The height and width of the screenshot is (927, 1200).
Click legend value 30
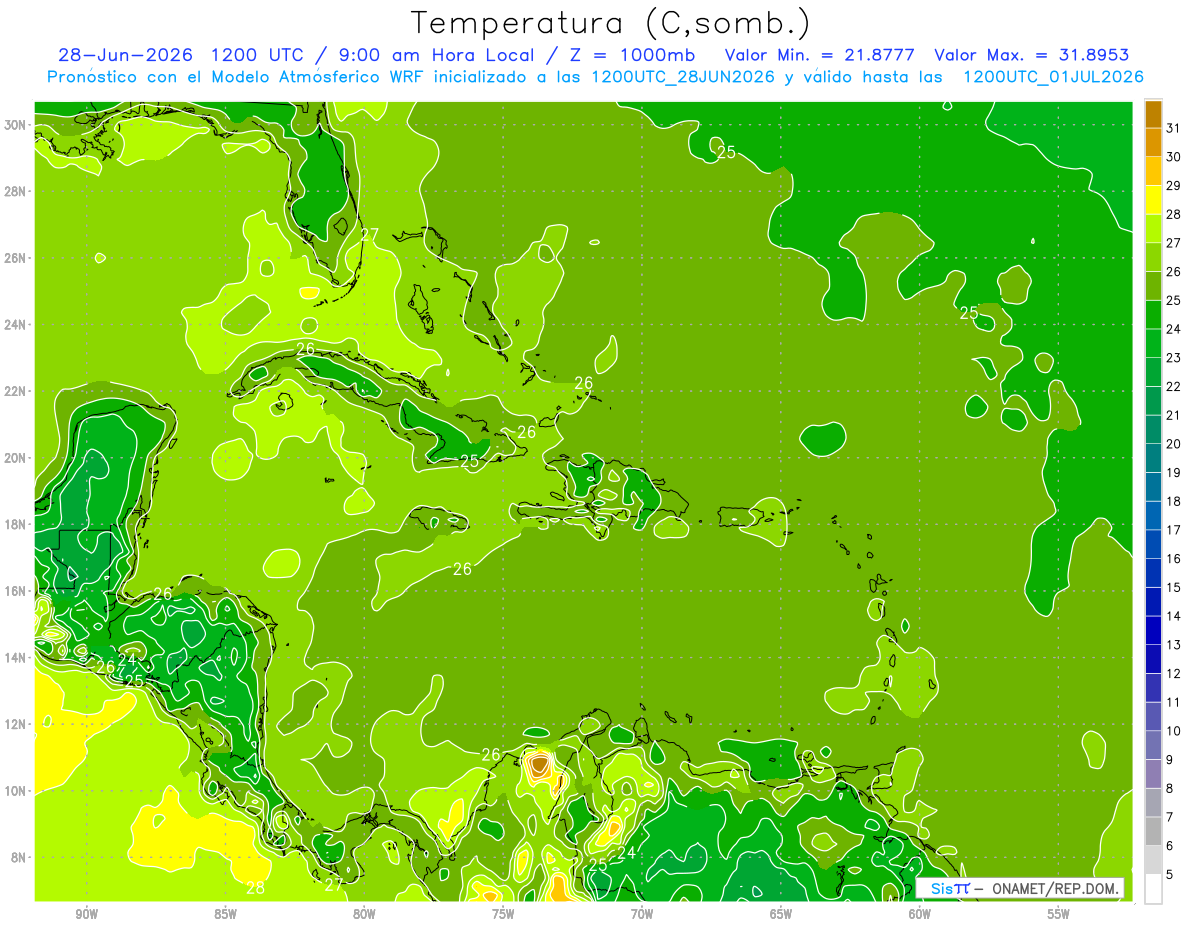pyautogui.click(x=1174, y=156)
